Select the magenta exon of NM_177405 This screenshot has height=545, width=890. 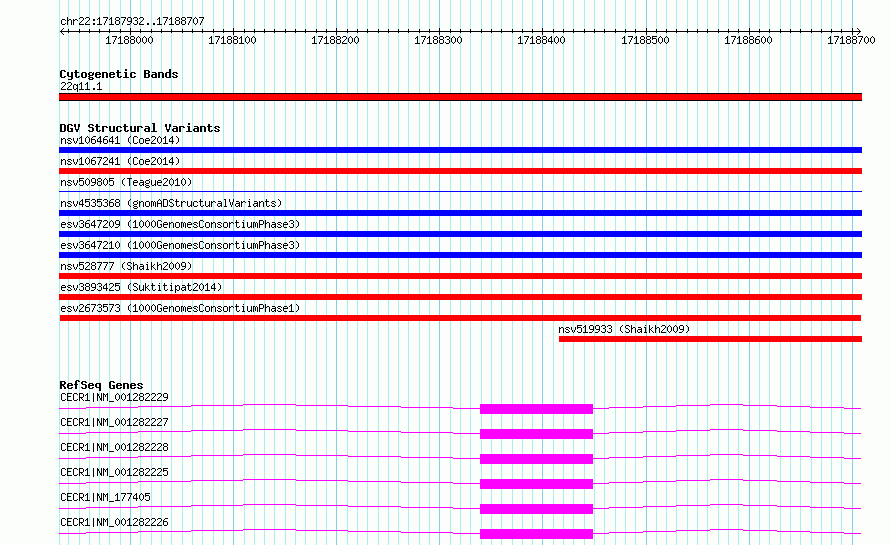(536, 509)
